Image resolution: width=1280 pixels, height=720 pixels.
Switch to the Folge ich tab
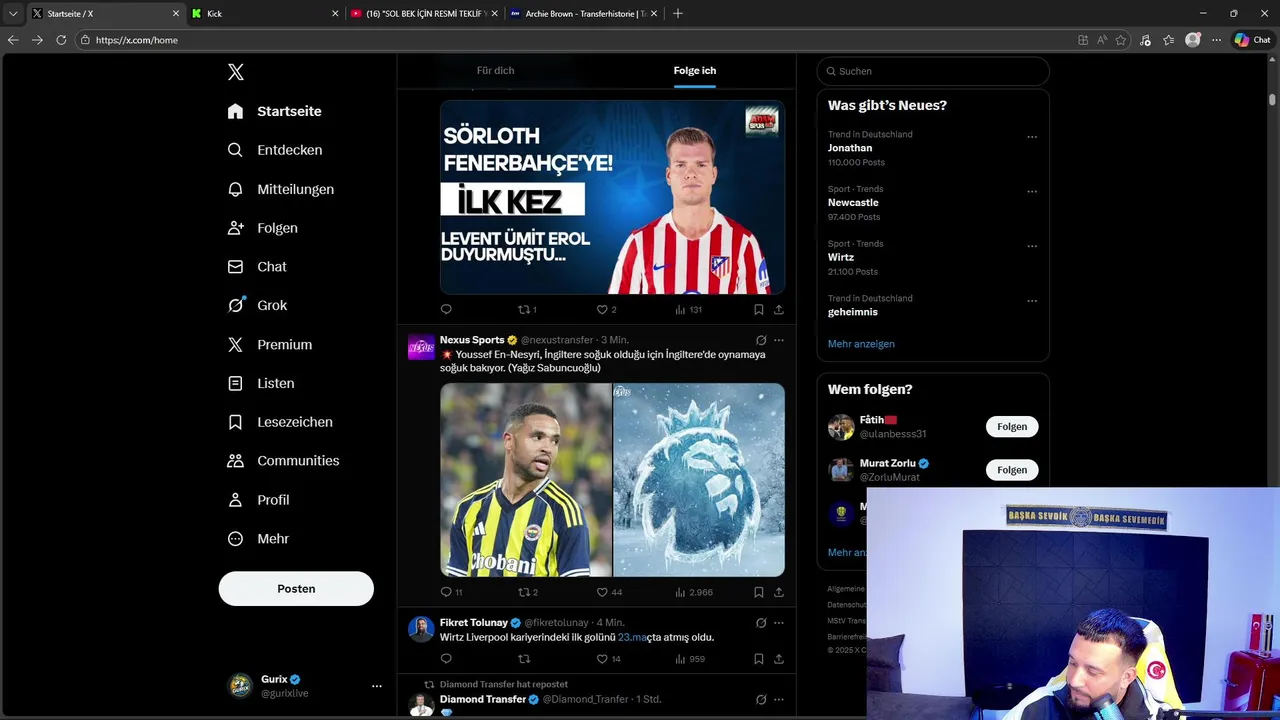(x=694, y=71)
